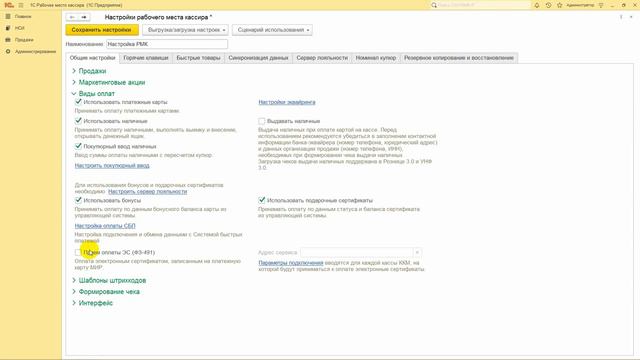Switch to the Общие настройки tab
Viewport: 640px width, 360px height.
92,58
